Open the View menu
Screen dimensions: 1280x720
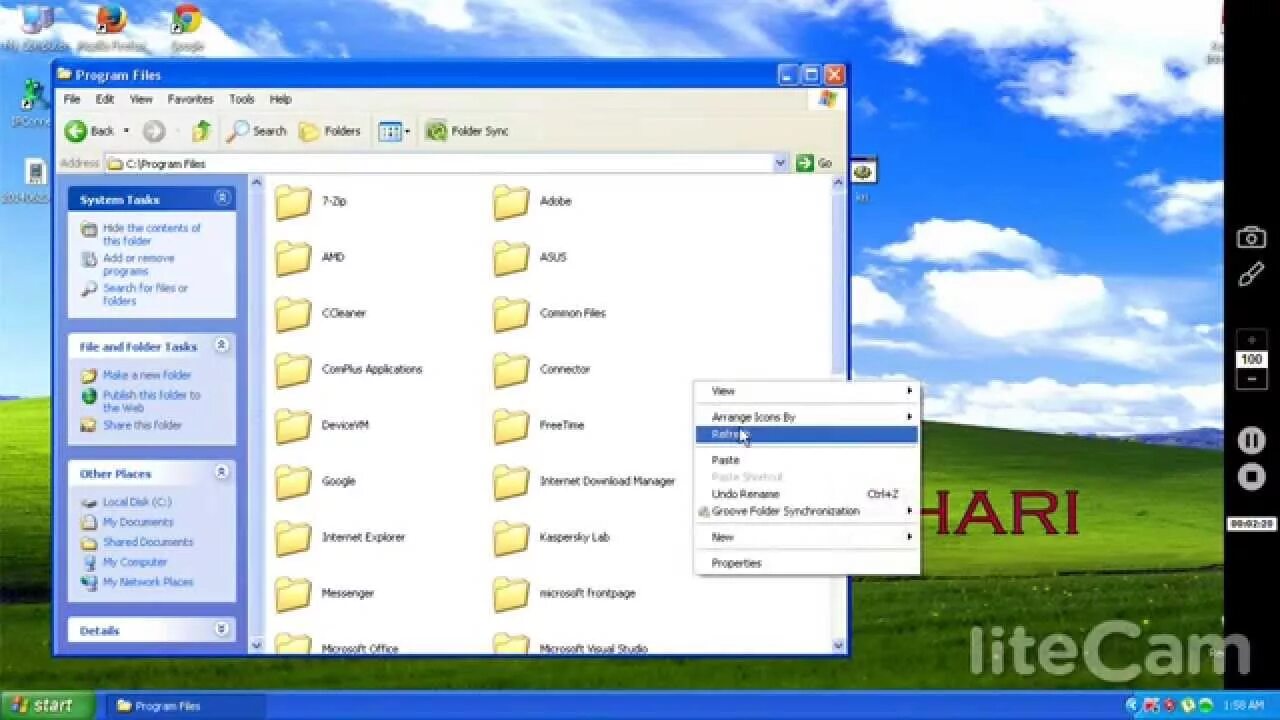(141, 99)
